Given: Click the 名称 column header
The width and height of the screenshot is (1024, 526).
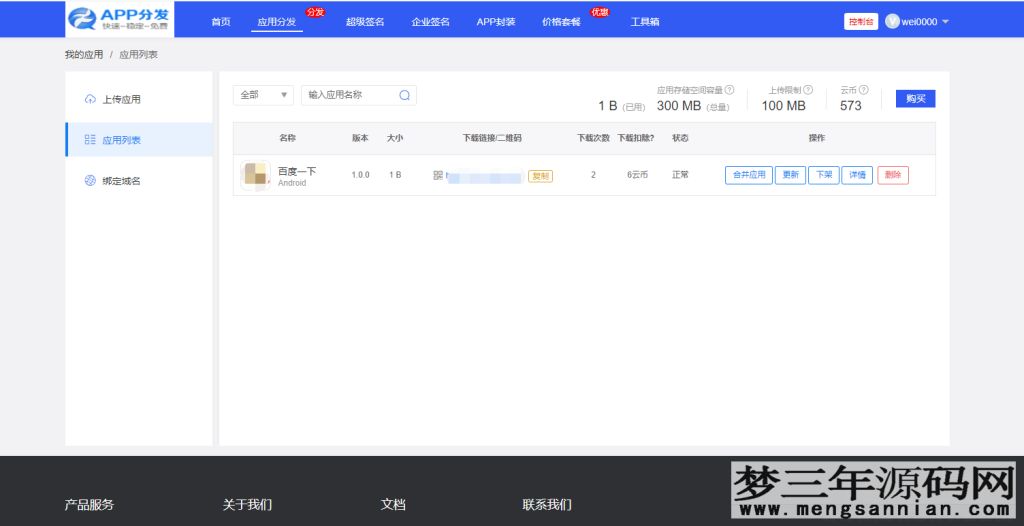Looking at the screenshot, I should [287, 139].
